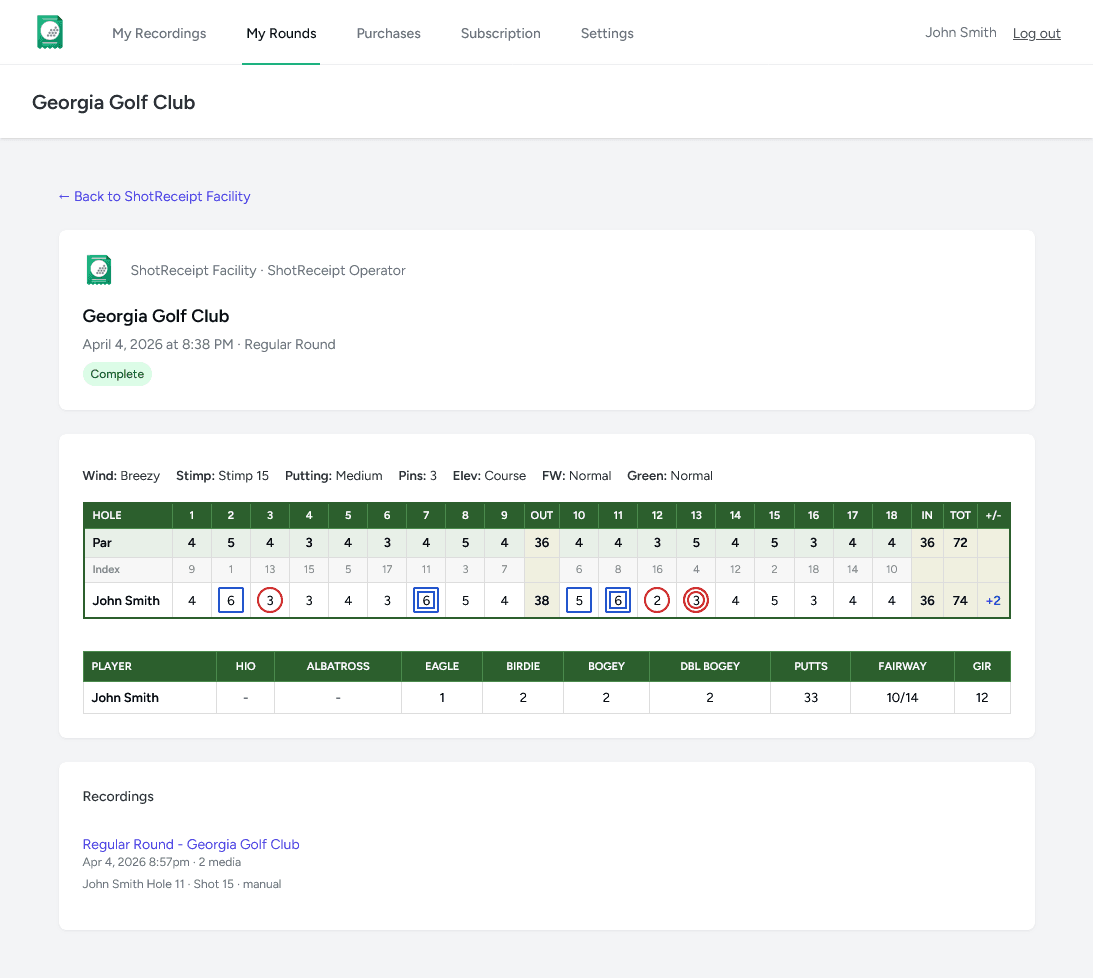Open the Regular Round - Georgia Golf Club recording
Image resolution: width=1093 pixels, height=978 pixels.
(x=190, y=844)
